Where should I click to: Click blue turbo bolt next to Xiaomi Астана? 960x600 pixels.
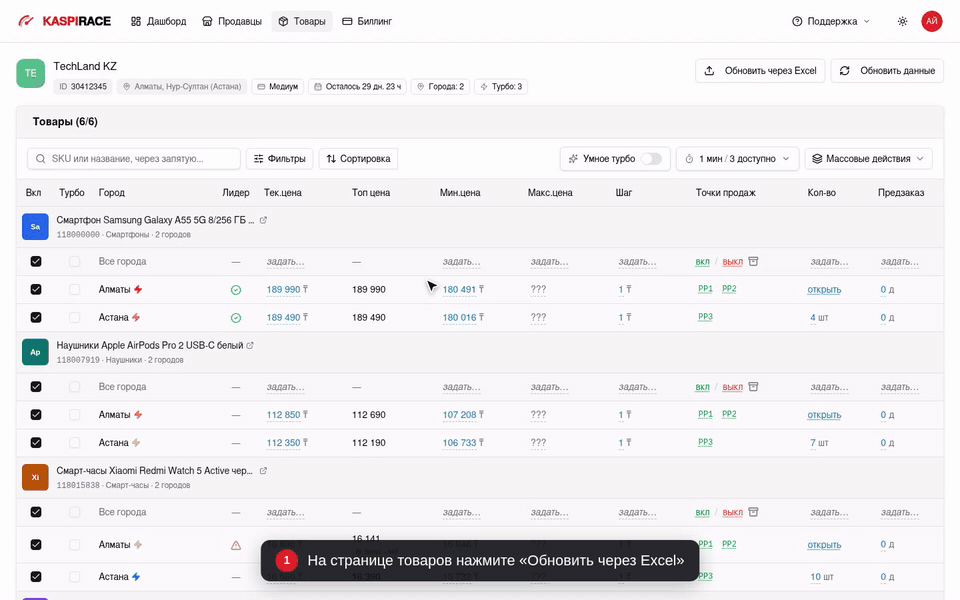[x=136, y=577]
